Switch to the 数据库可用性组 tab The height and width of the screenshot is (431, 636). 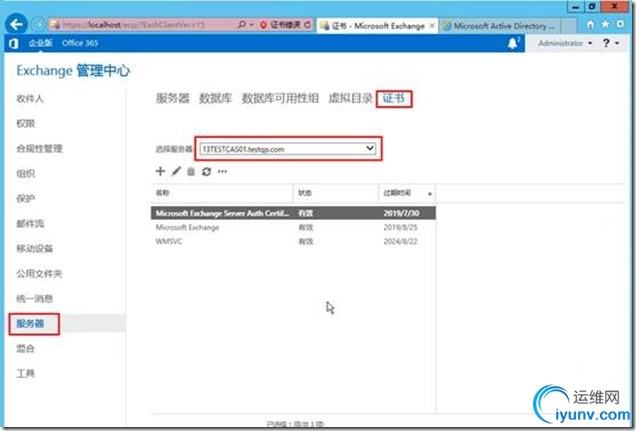(280, 98)
